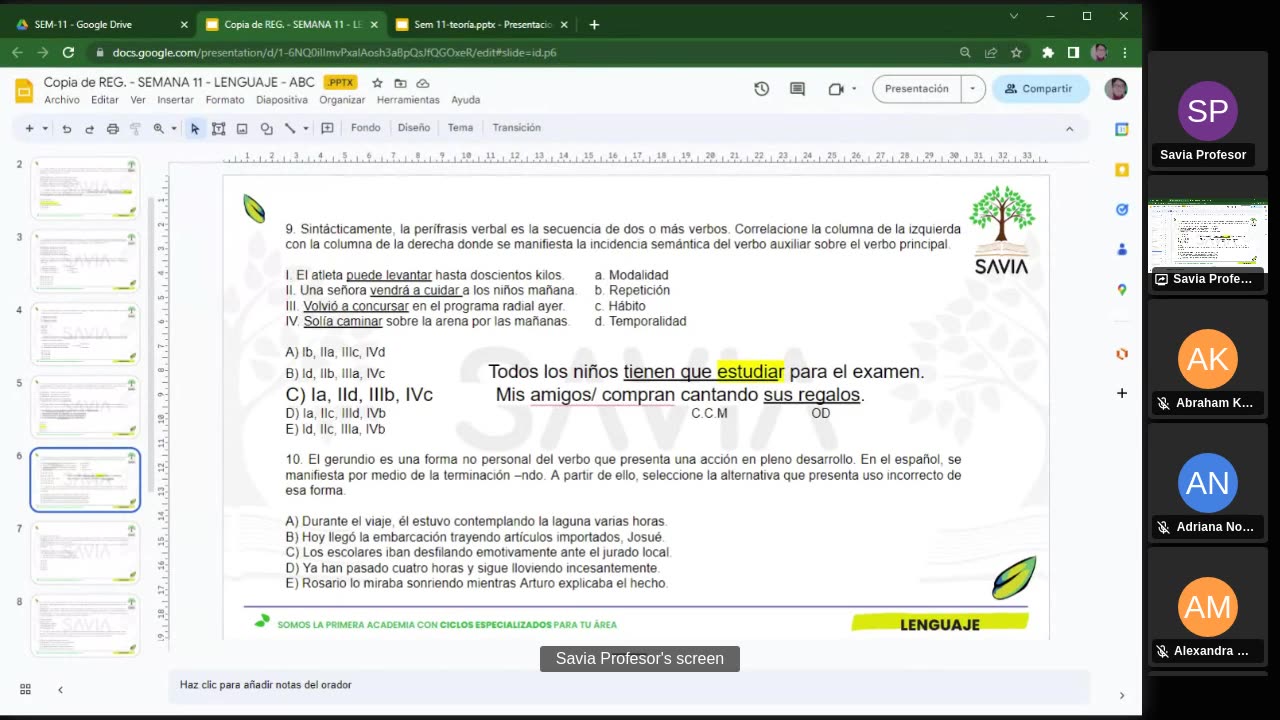Open the Diapositiva menu

[282, 100]
